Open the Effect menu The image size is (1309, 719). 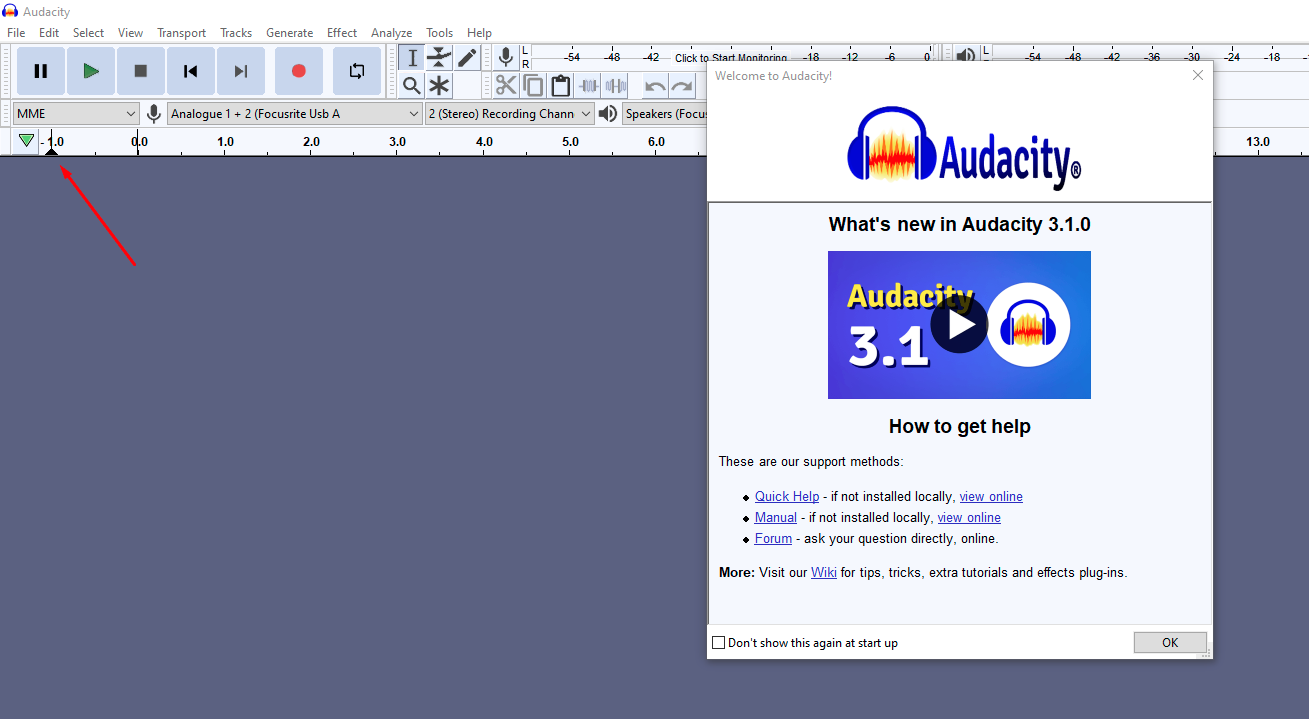[x=342, y=33]
